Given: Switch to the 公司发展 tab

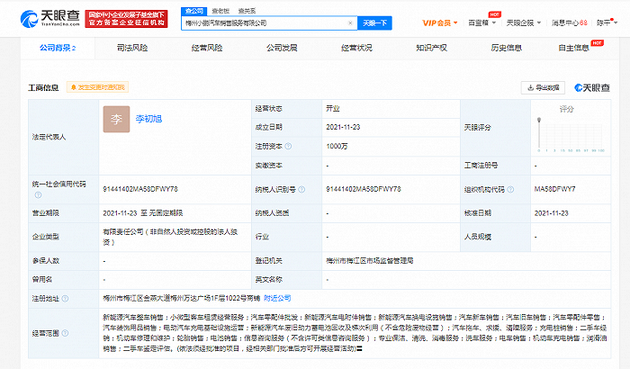Looking at the screenshot, I should tap(282, 48).
